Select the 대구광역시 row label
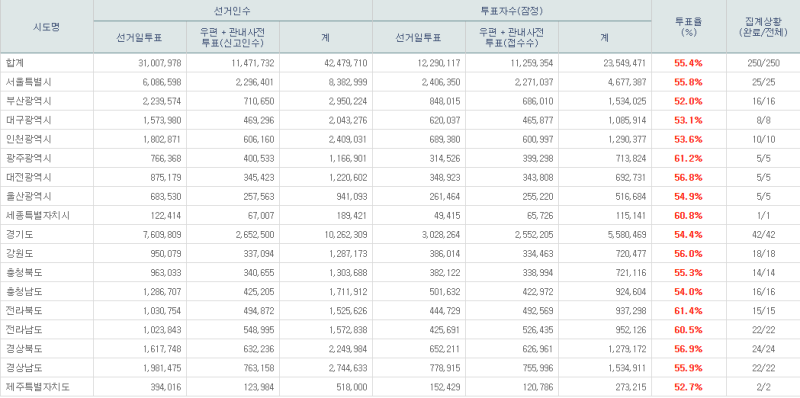Image resolution: width=800 pixels, height=398 pixels. tap(29, 120)
